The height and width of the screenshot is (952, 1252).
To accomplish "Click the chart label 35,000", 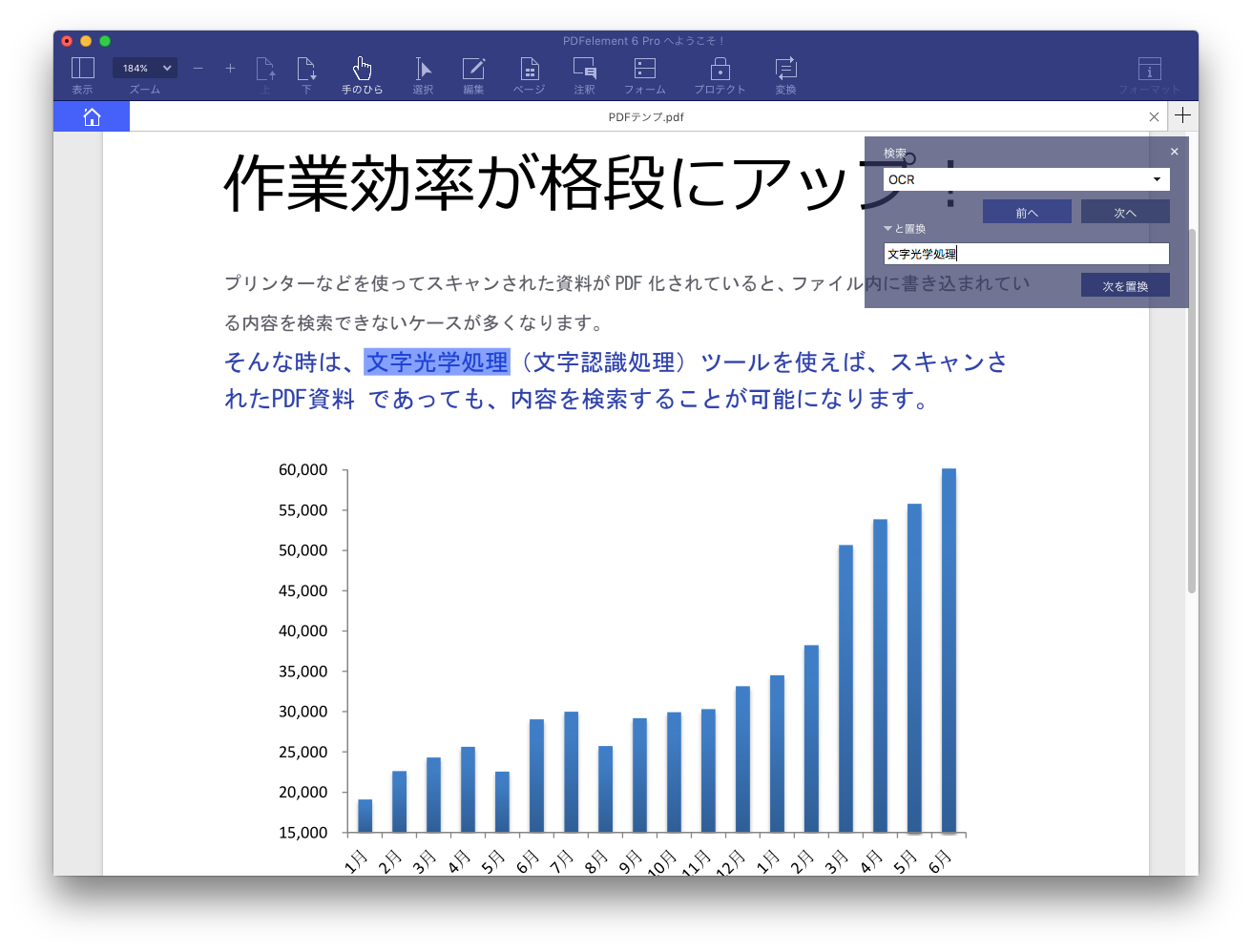I will click(x=303, y=672).
